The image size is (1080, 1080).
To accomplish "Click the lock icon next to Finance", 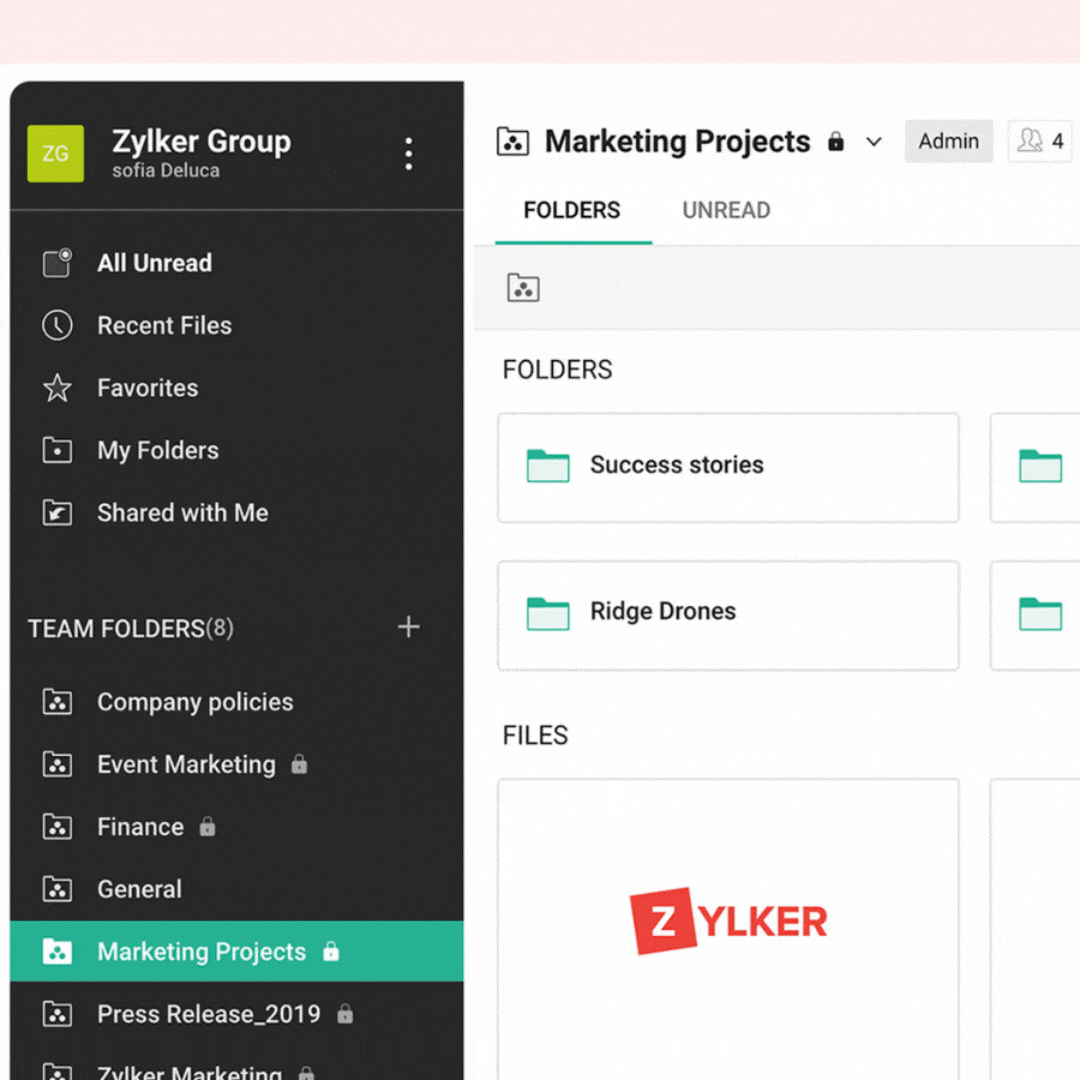I will pyautogui.click(x=207, y=826).
